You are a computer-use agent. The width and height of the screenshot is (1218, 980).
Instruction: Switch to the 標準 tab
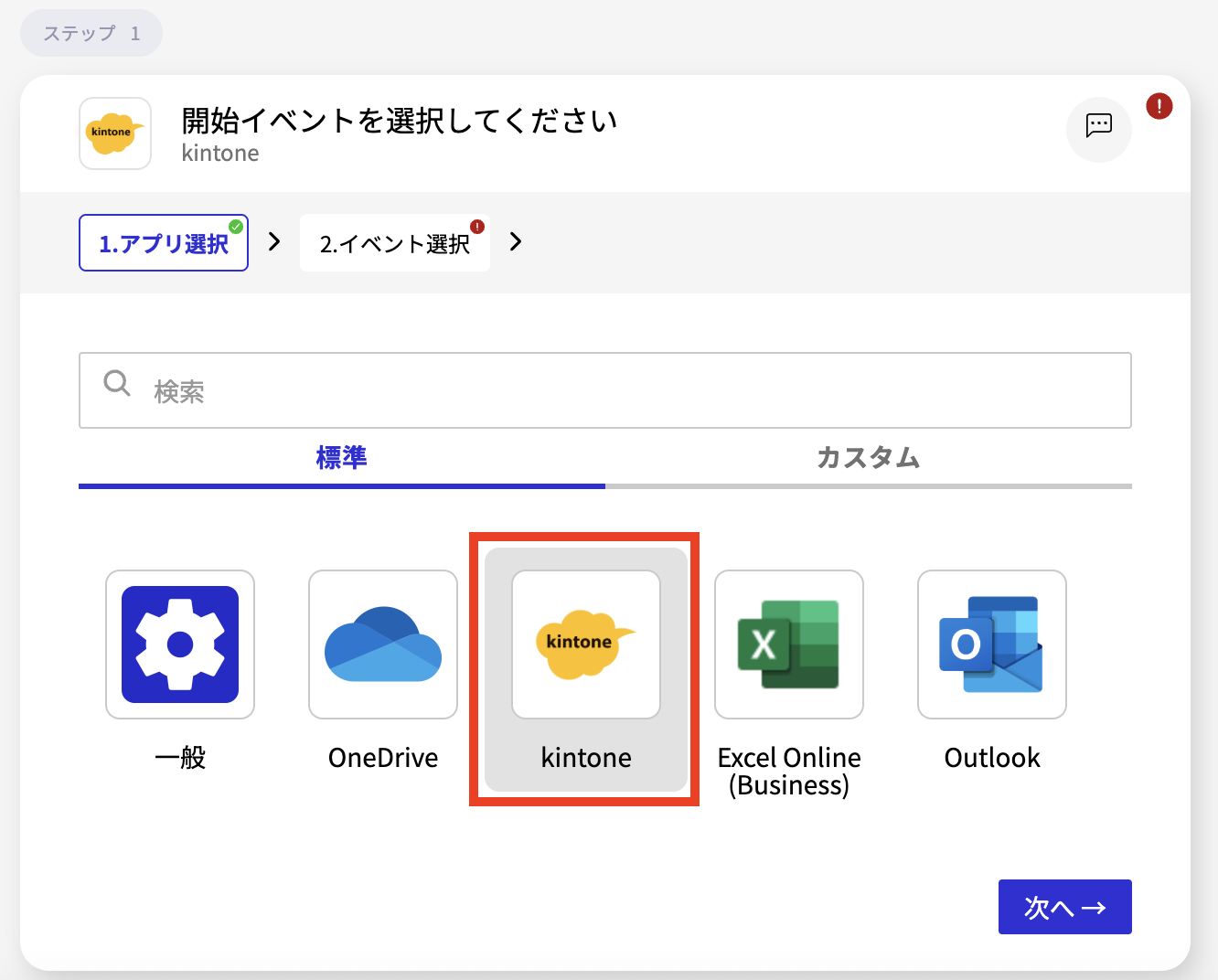(x=341, y=458)
